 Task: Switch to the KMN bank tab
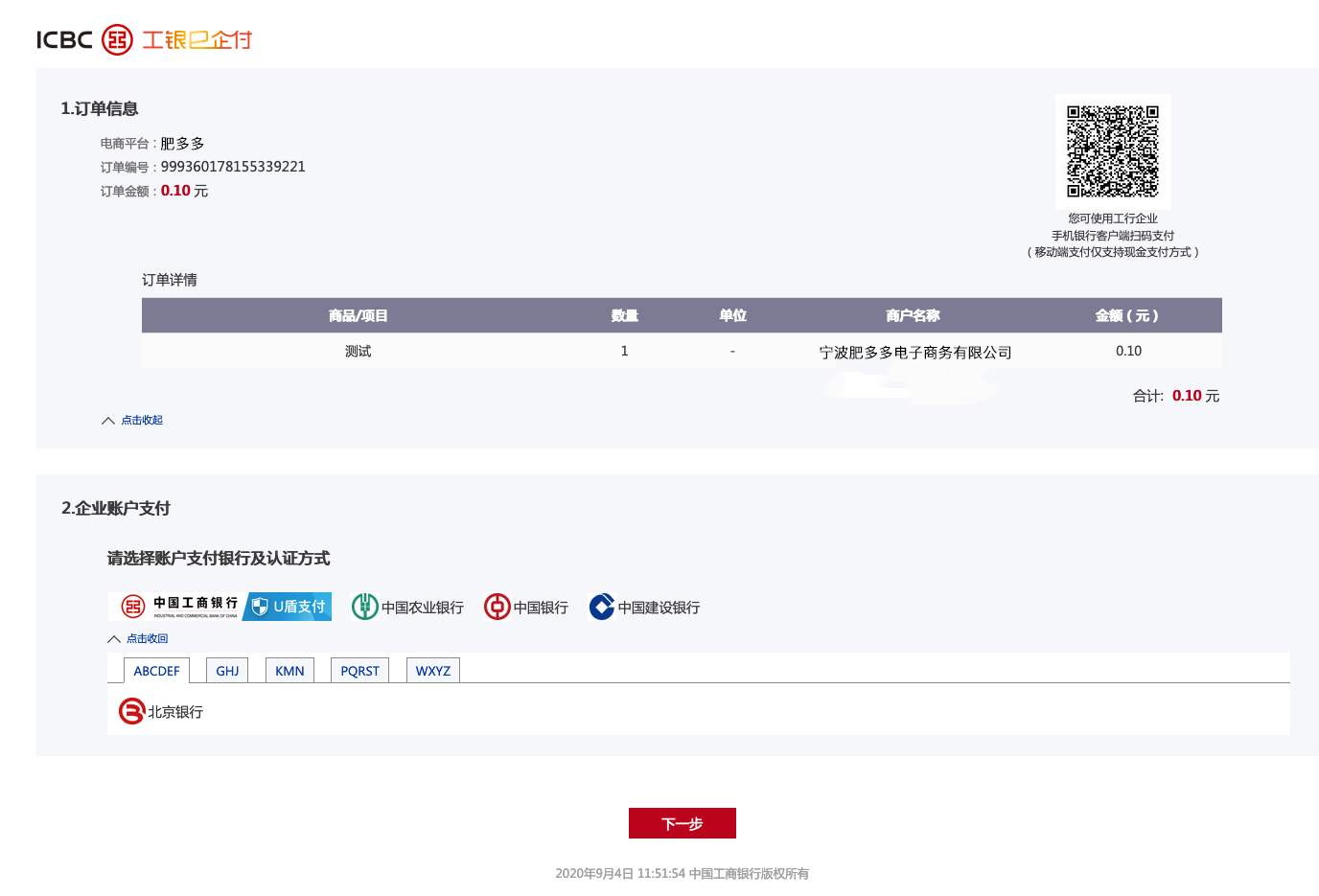289,671
